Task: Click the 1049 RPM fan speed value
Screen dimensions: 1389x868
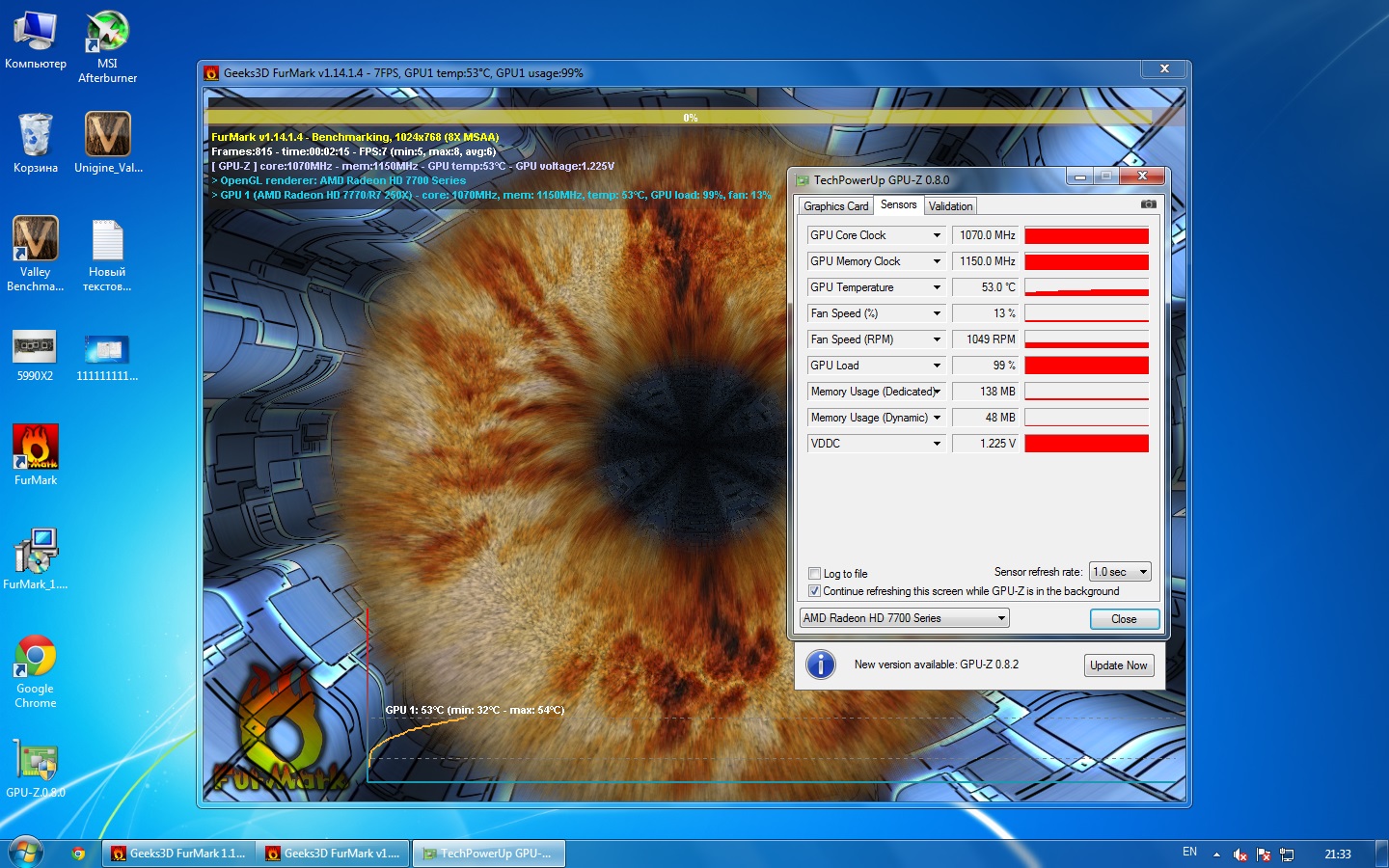Action: click(x=986, y=339)
